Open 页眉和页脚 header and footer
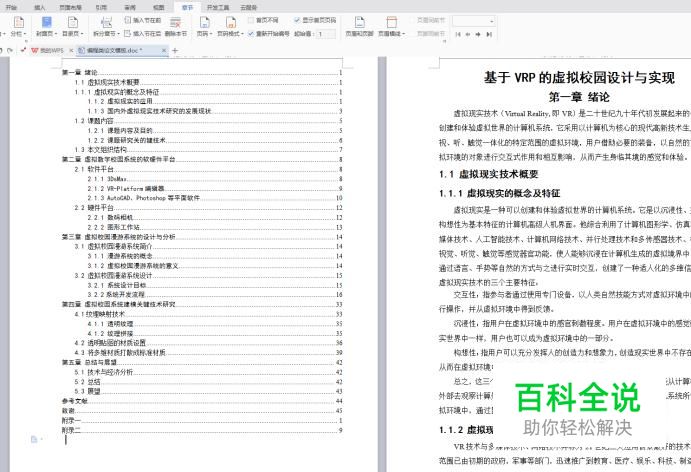 click(360, 26)
